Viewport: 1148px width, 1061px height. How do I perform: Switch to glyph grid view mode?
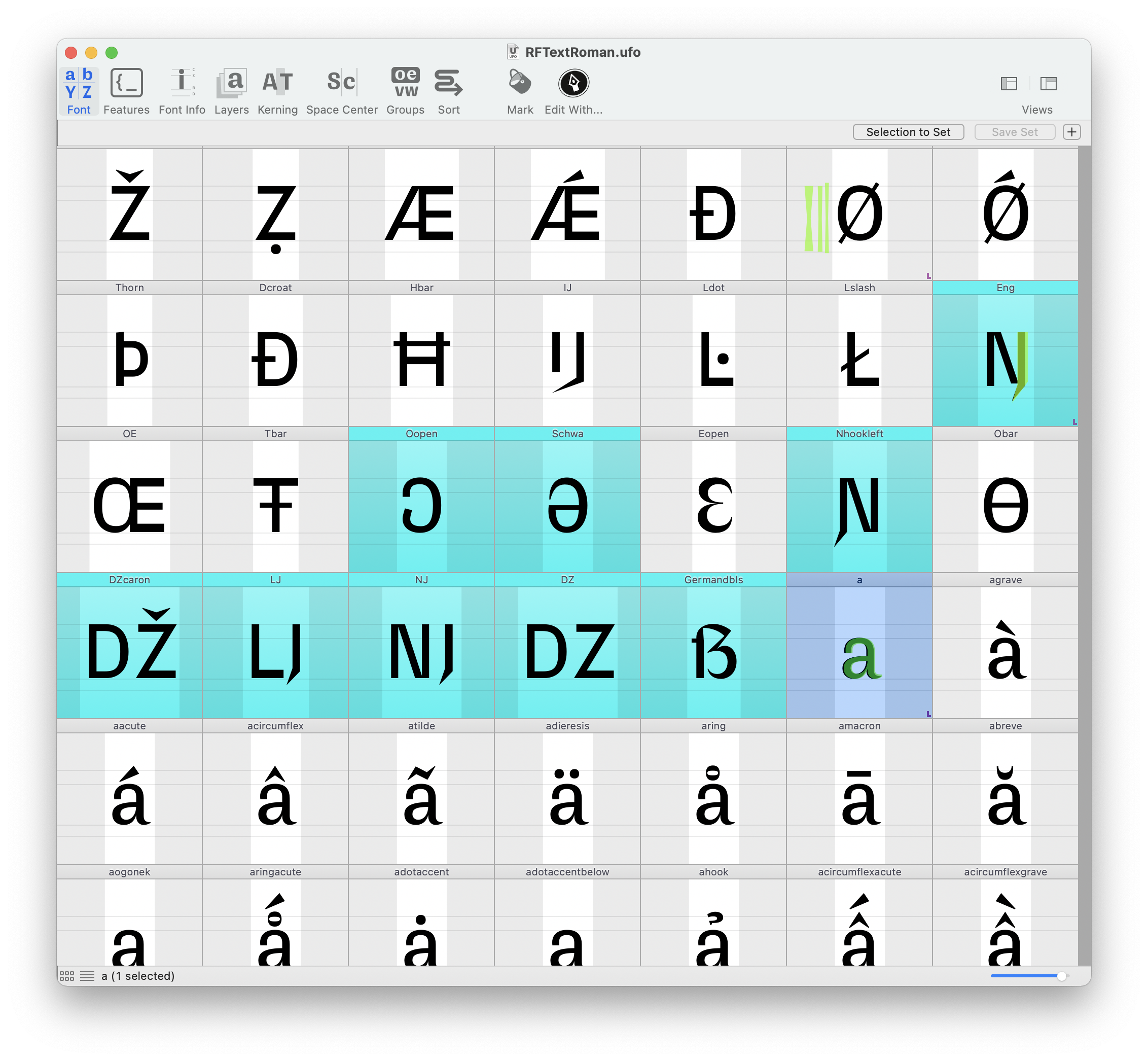pyautogui.click(x=66, y=977)
